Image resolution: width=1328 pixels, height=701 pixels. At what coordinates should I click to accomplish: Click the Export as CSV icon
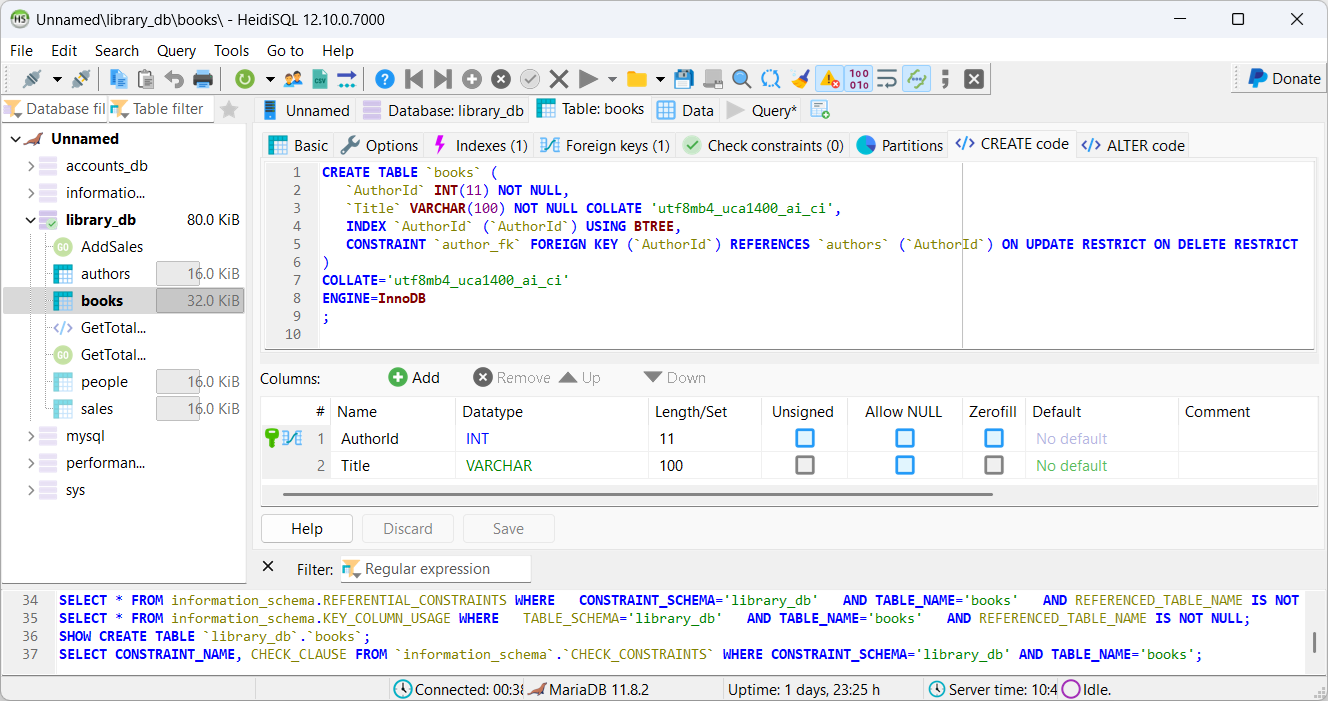[x=320, y=79]
